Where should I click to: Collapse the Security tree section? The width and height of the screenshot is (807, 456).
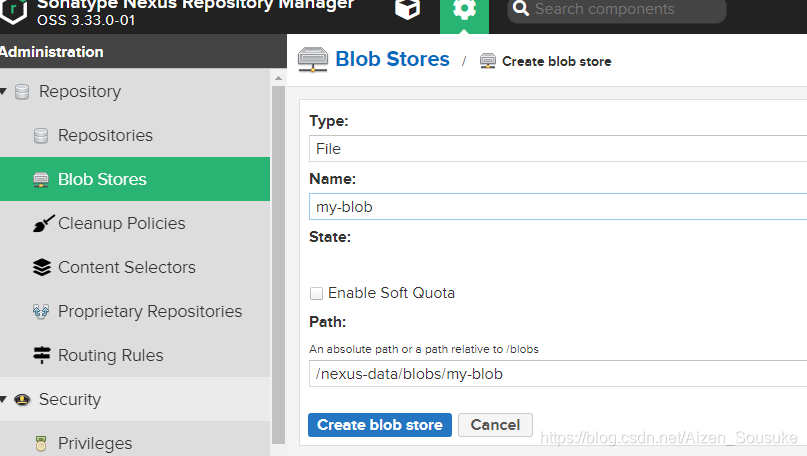click(x=4, y=399)
